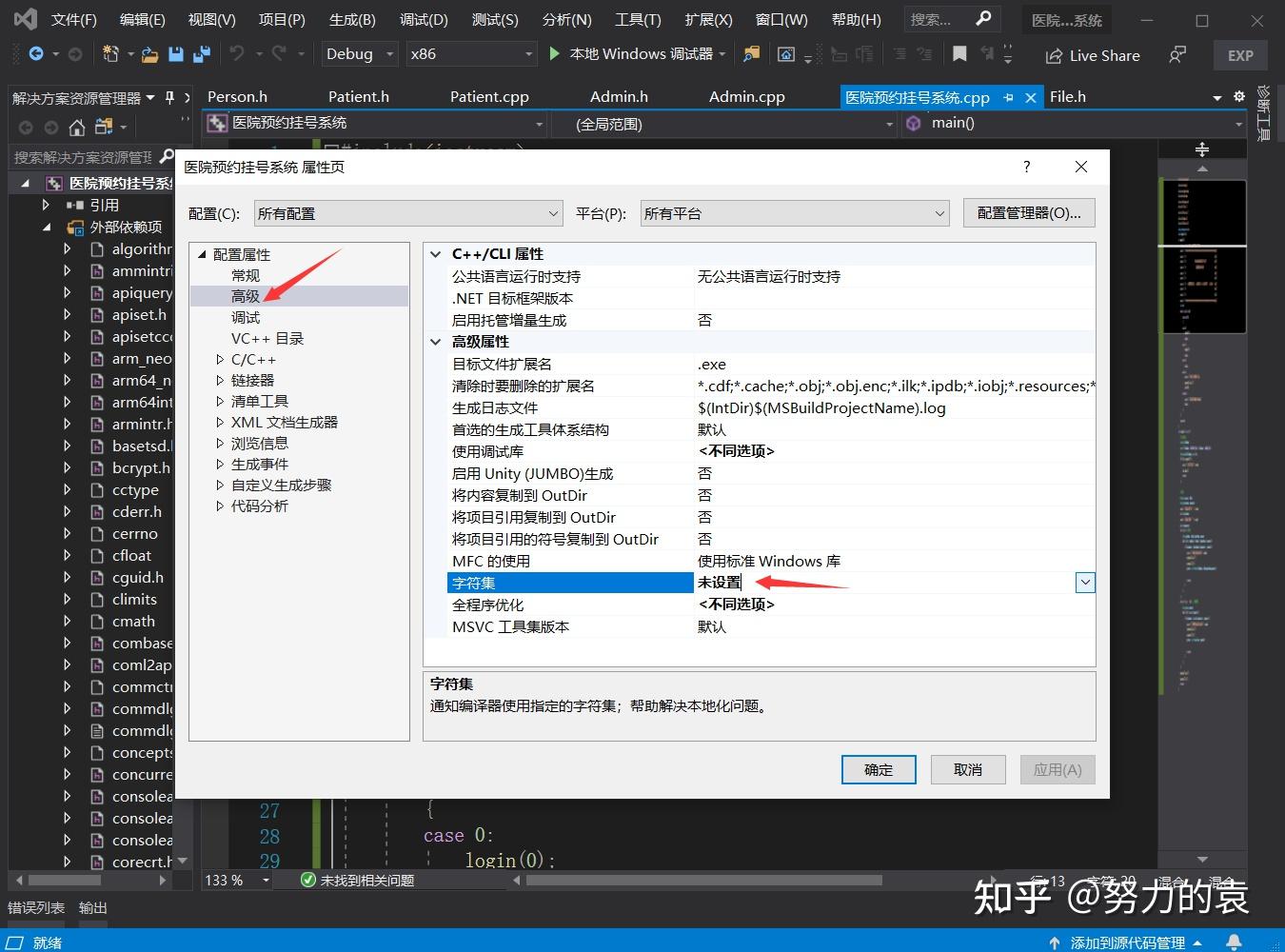The image size is (1285, 952).
Task: Click the 取消 button
Action: (968, 769)
